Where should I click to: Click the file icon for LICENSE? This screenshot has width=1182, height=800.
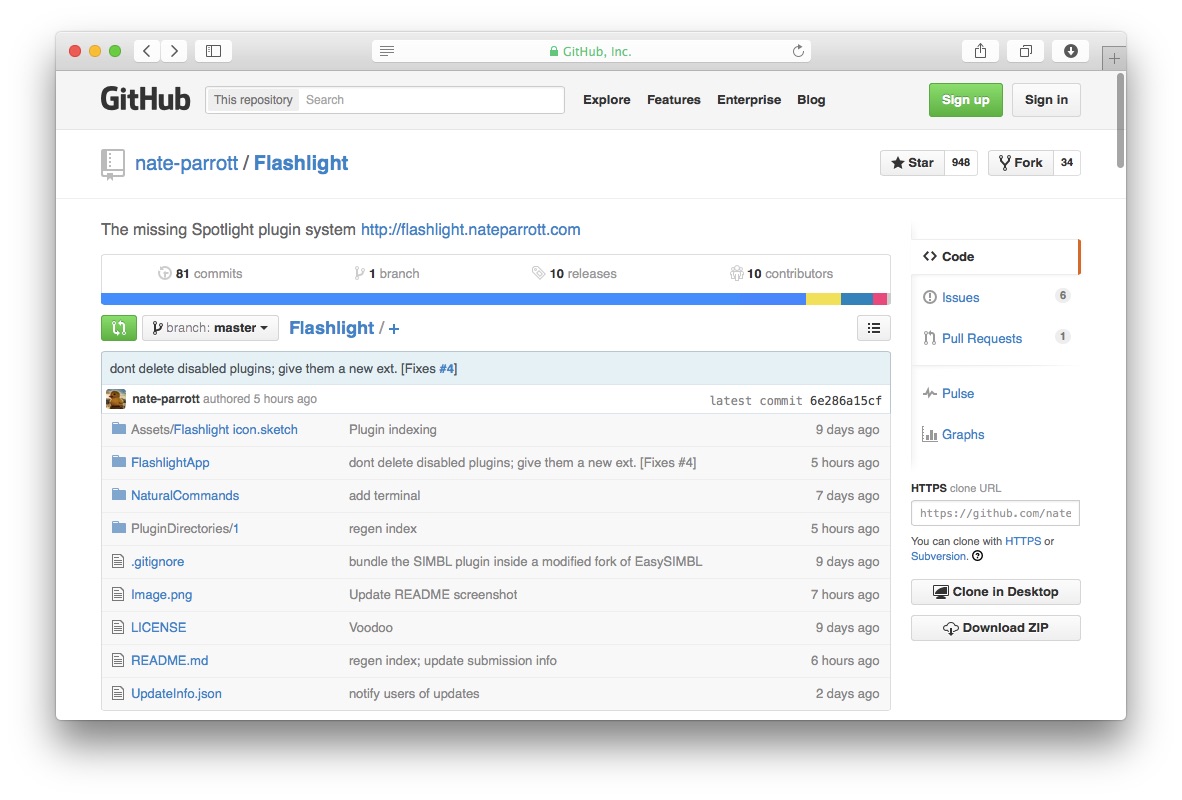tap(118, 627)
